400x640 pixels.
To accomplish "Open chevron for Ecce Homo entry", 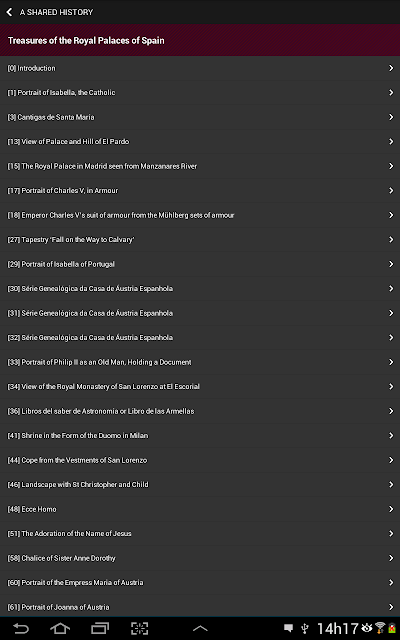I will point(391,509).
